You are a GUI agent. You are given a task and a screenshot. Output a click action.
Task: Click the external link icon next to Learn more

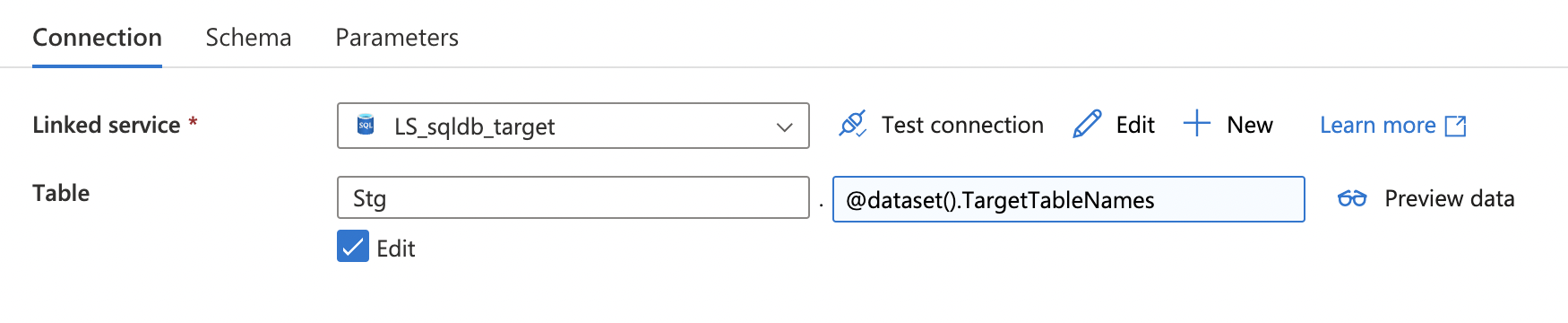[1456, 127]
